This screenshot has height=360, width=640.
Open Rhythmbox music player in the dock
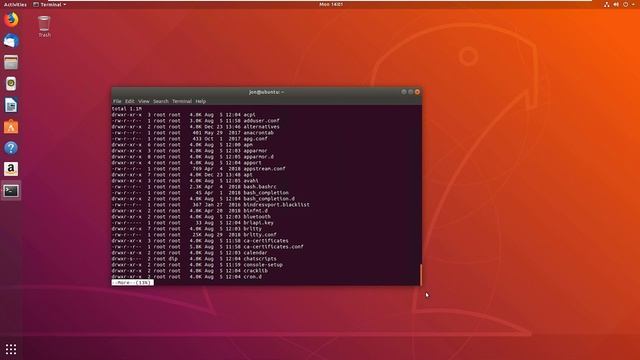click(x=11, y=84)
